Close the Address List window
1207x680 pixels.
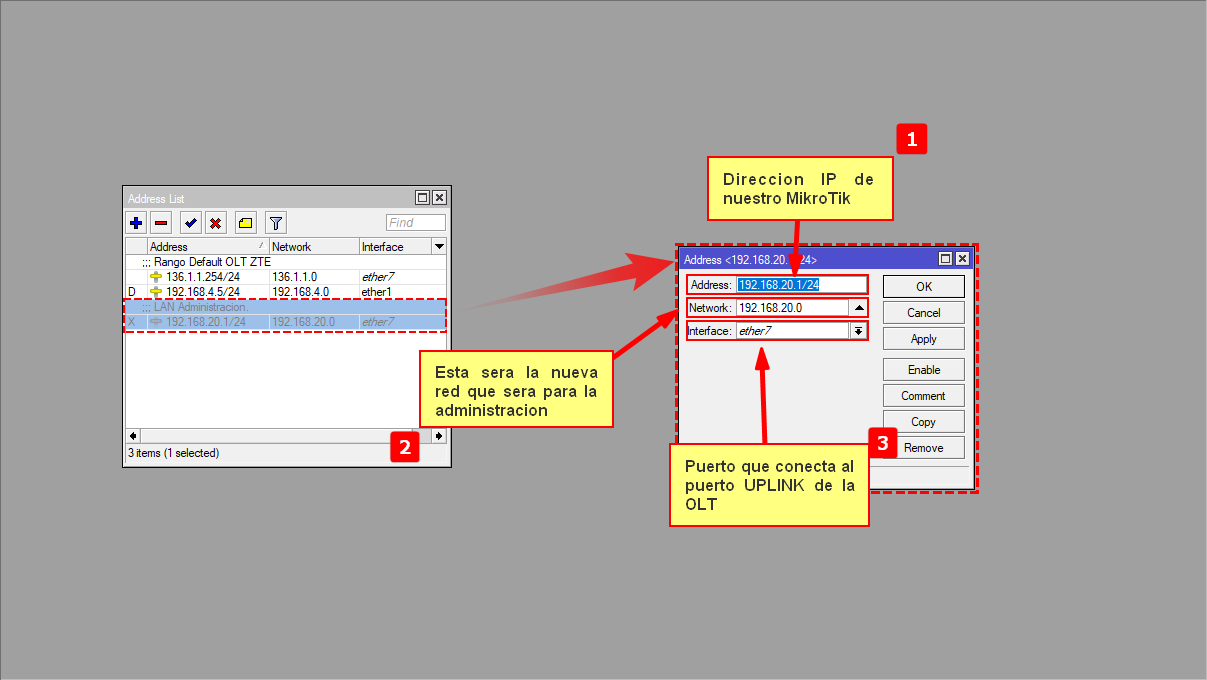pyautogui.click(x=439, y=198)
